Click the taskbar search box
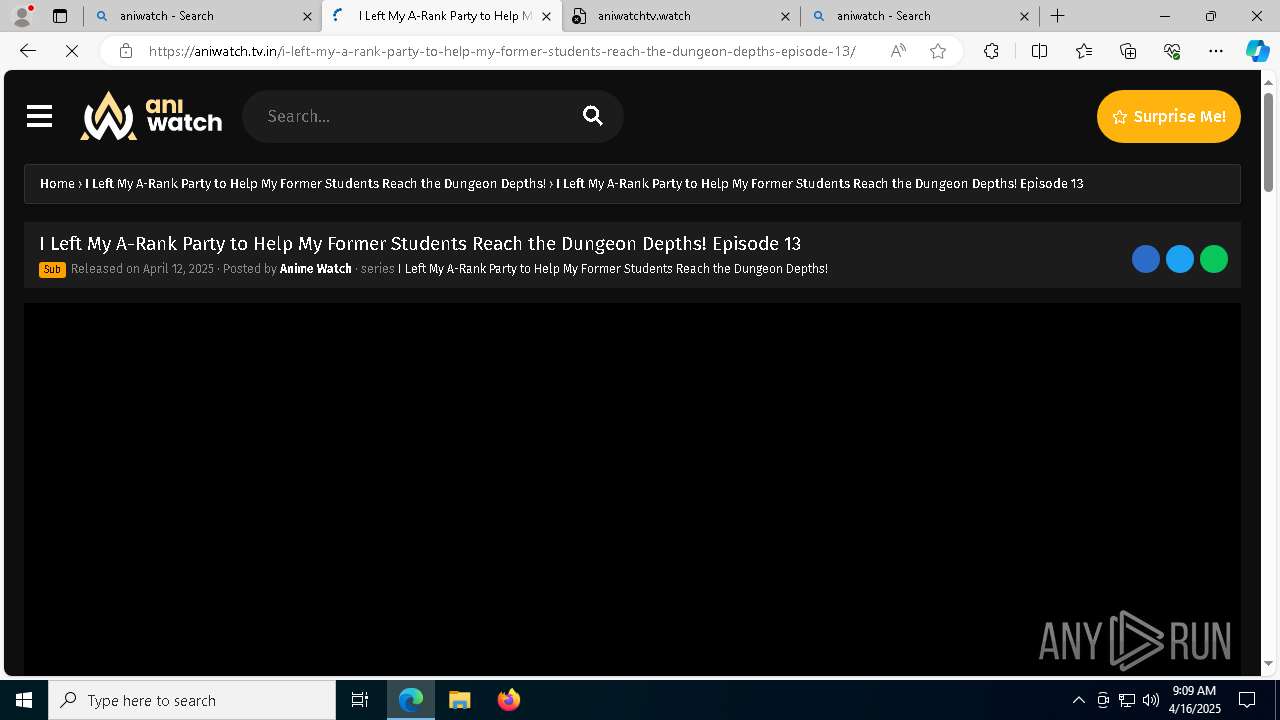This screenshot has height=720, width=1280. tap(192, 700)
